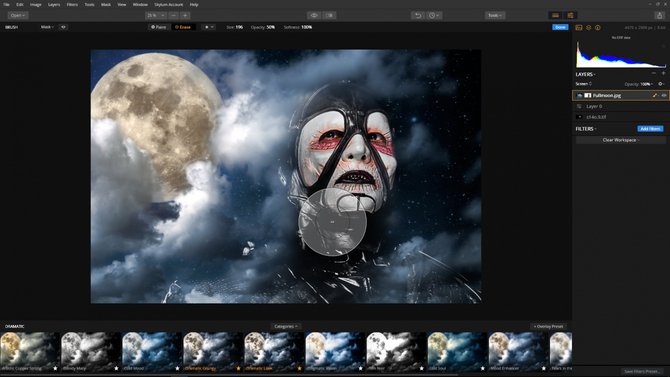Apply the Dramatic Grungy preset thumbnail

pos(212,351)
